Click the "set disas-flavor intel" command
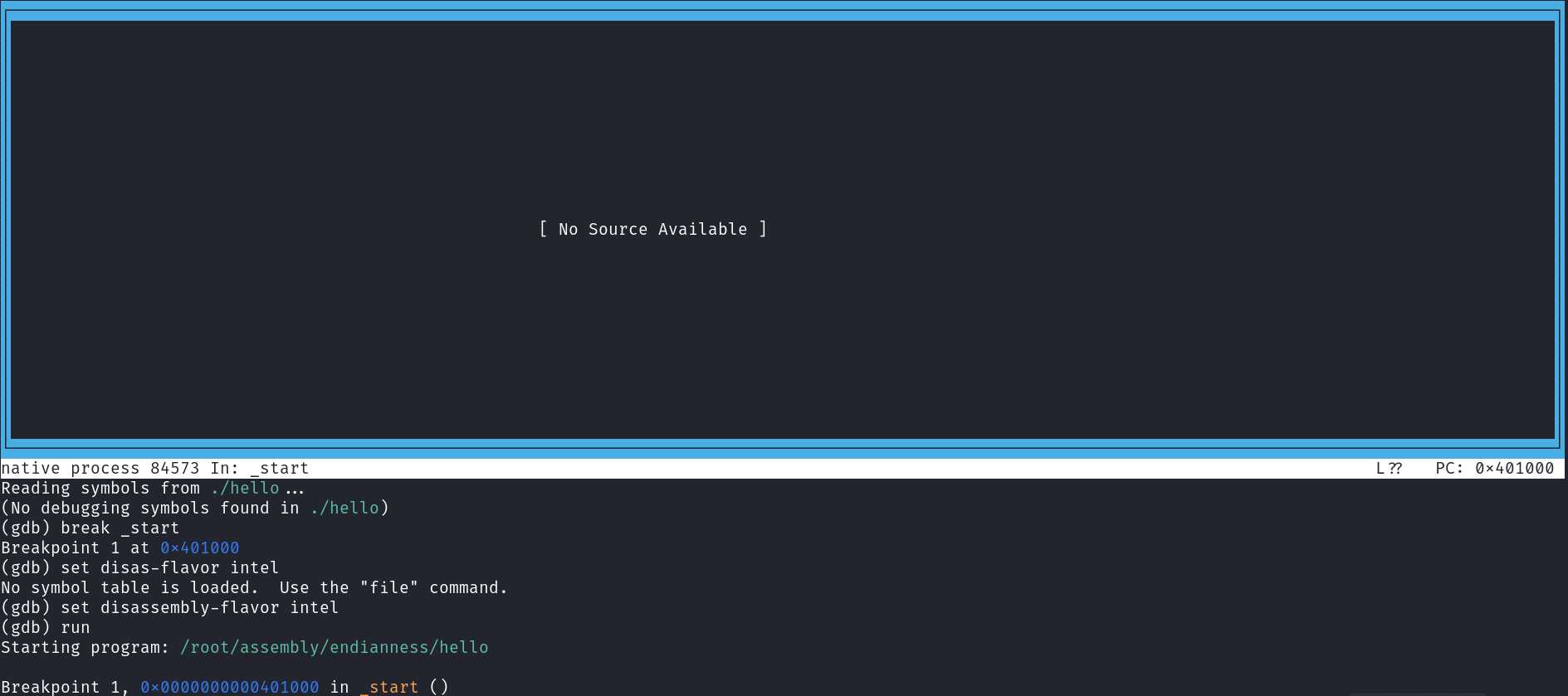This screenshot has width=1568, height=696. coord(169,568)
